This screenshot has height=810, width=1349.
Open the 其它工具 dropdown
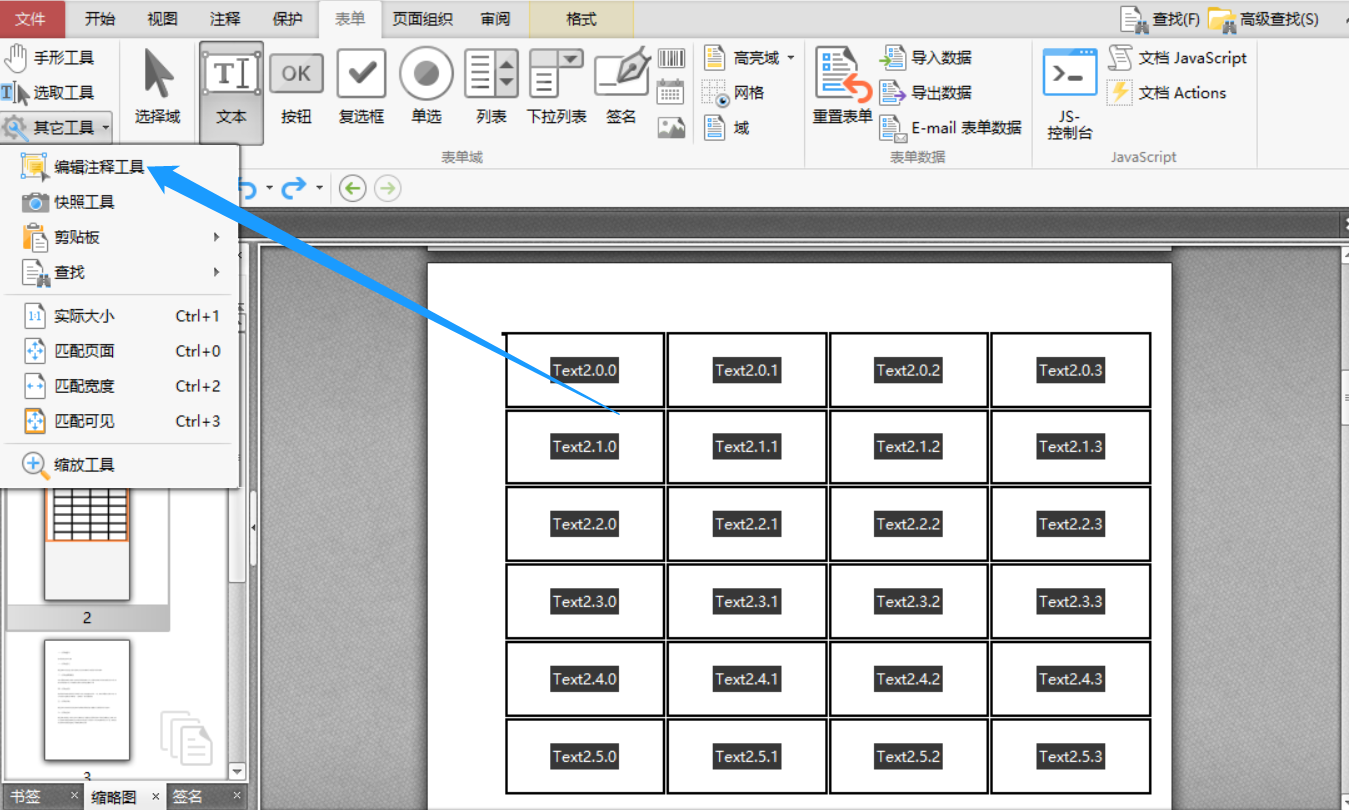coord(56,127)
